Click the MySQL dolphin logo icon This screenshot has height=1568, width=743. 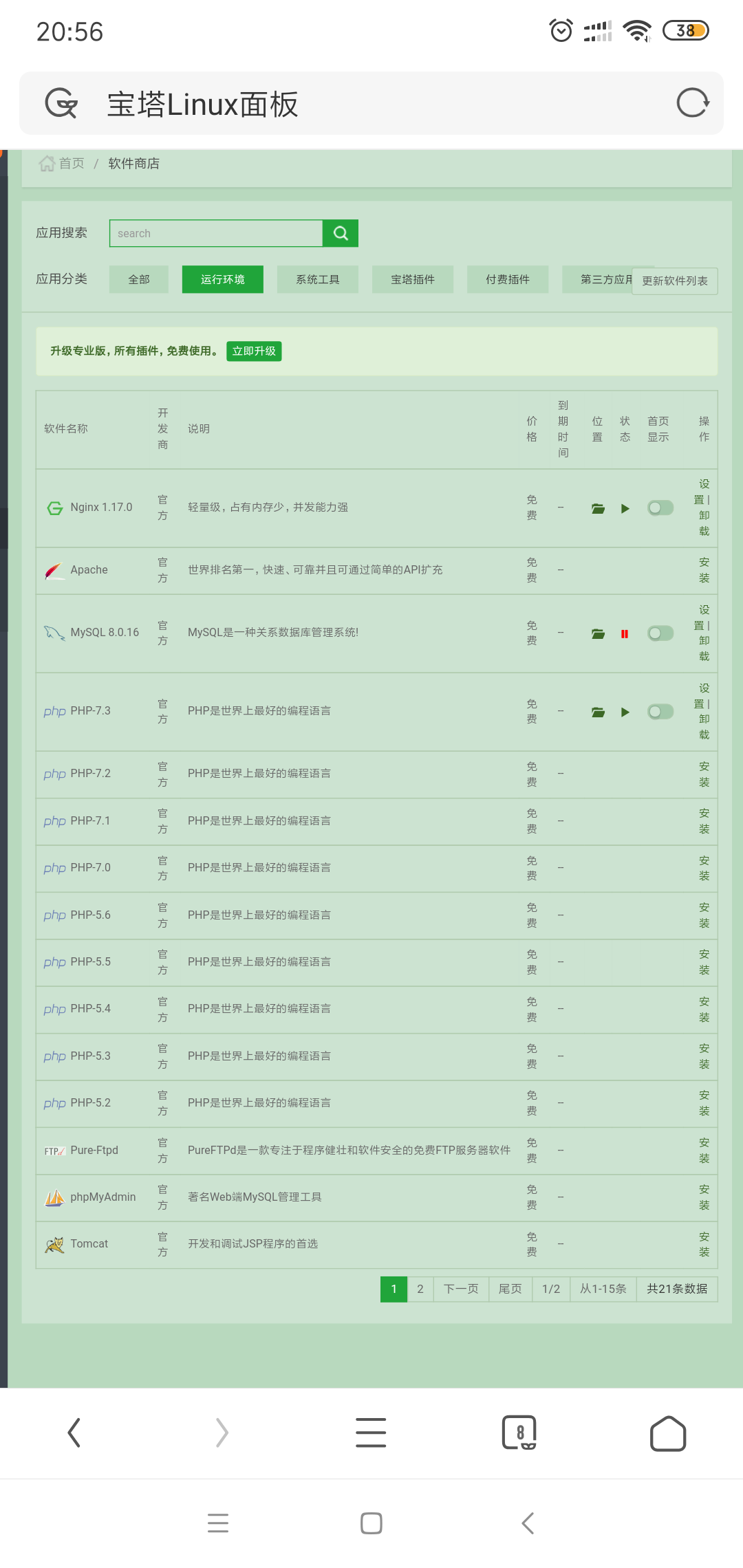[54, 633]
